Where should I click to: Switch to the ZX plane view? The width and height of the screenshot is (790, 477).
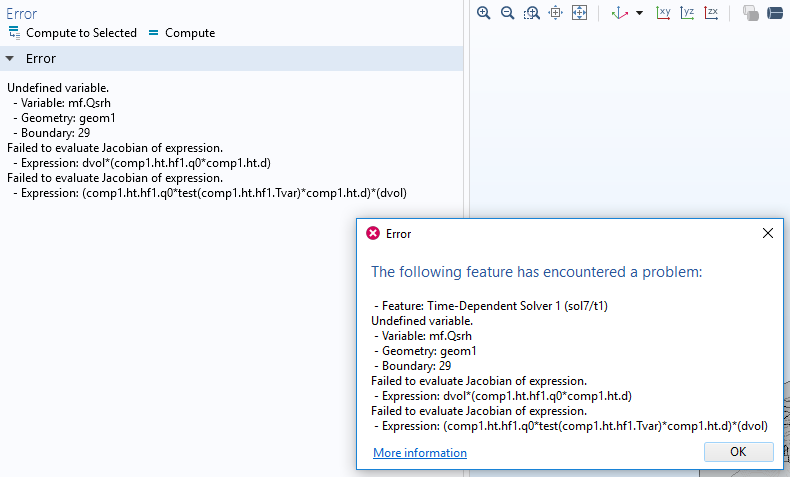(711, 13)
